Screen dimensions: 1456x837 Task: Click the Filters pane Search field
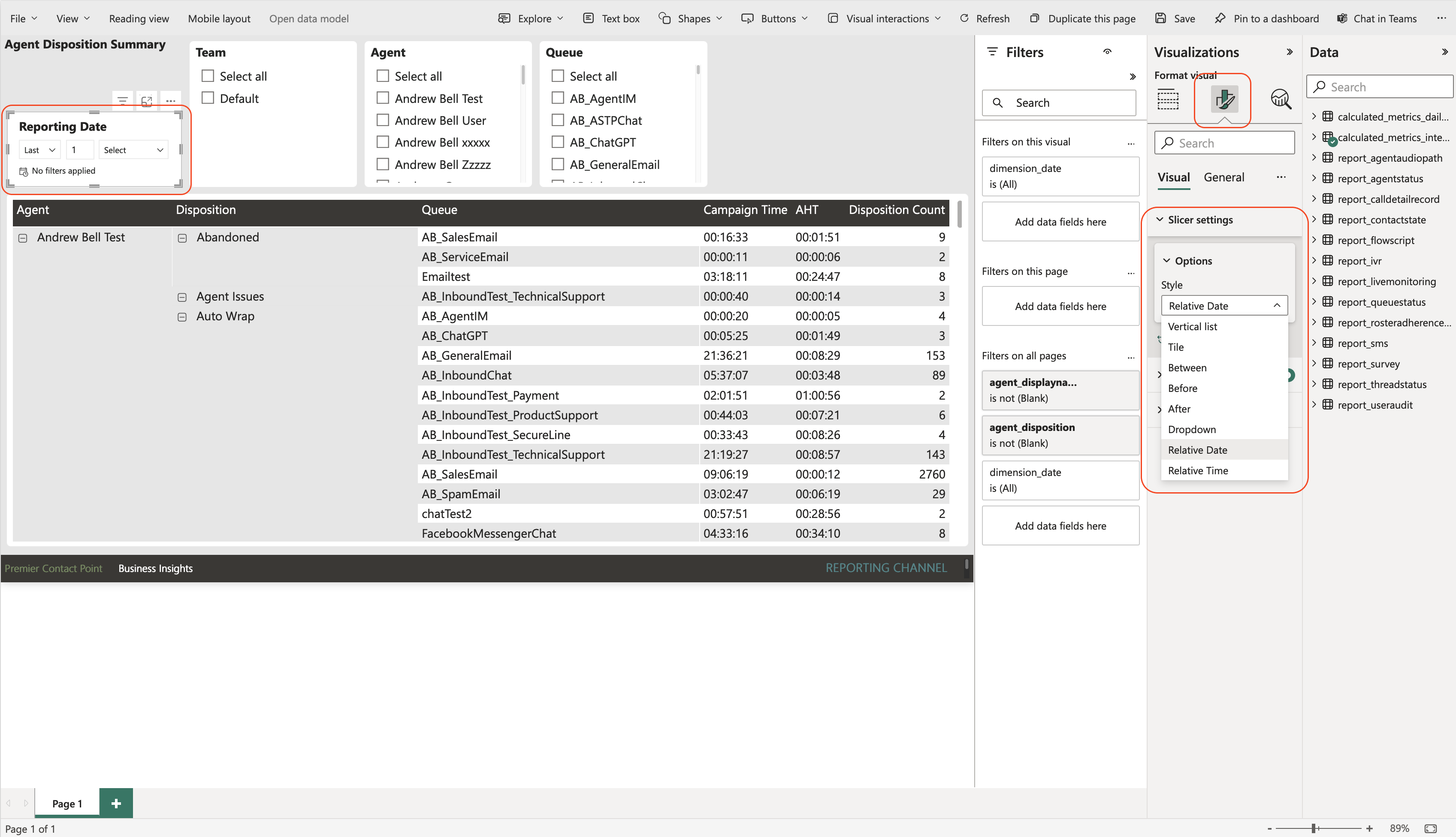point(1059,103)
